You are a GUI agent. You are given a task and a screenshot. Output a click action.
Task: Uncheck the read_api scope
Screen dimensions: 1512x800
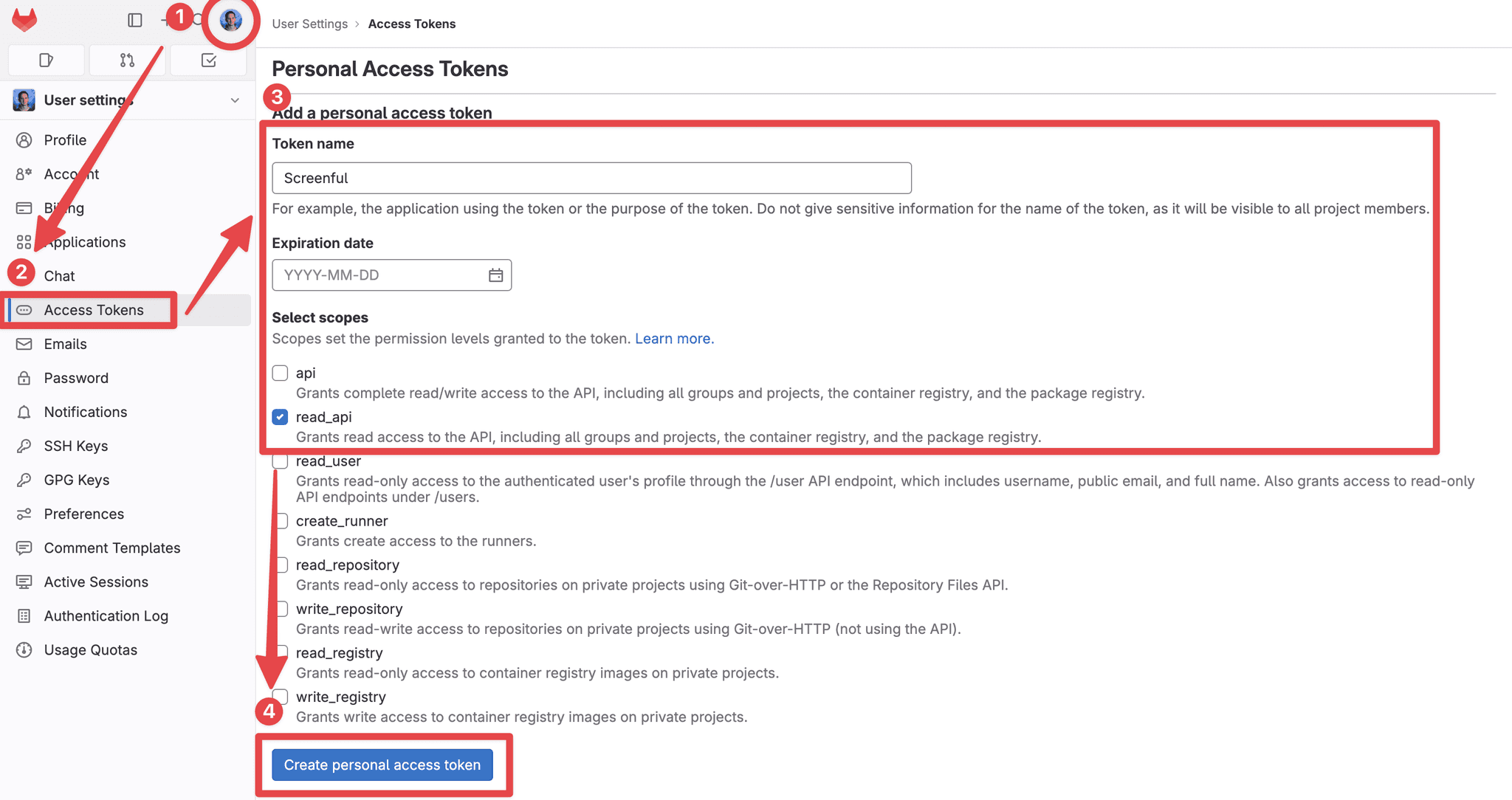click(280, 417)
